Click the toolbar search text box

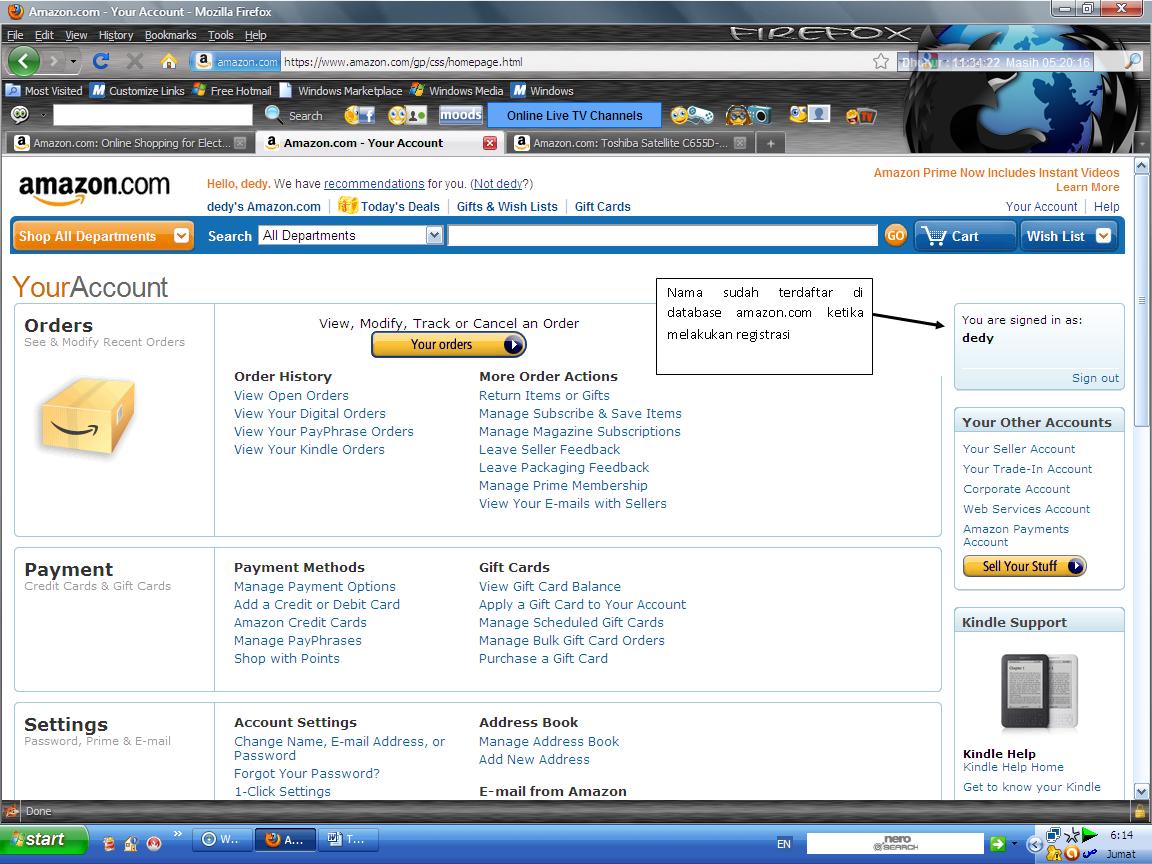[x=153, y=115]
